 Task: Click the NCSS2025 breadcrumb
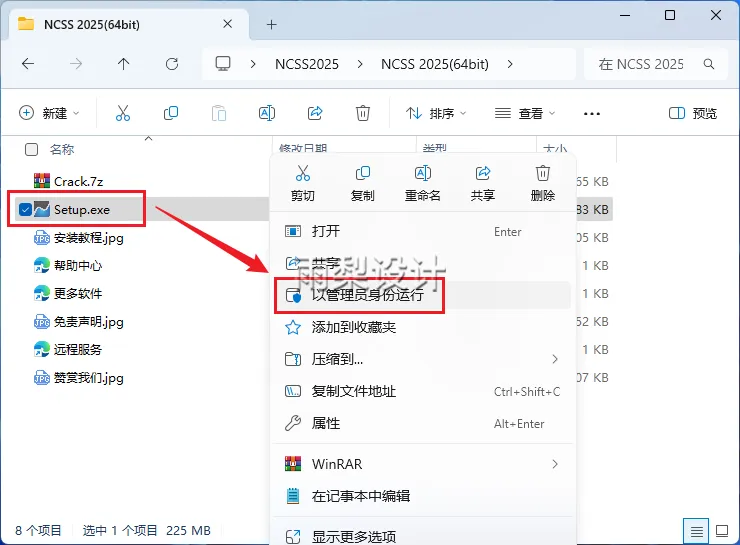[307, 64]
